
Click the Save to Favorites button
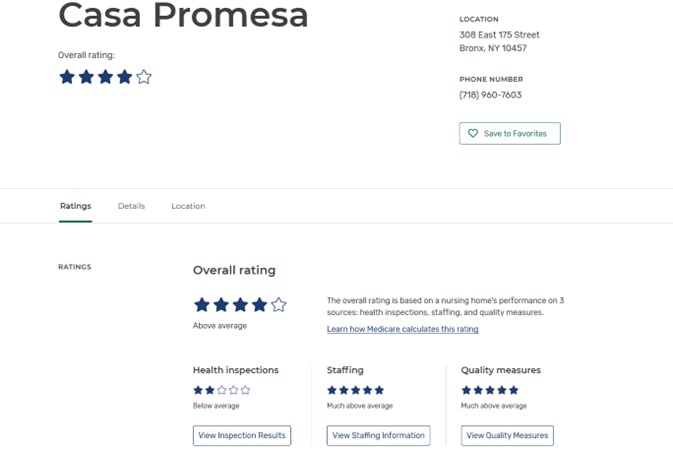point(509,134)
